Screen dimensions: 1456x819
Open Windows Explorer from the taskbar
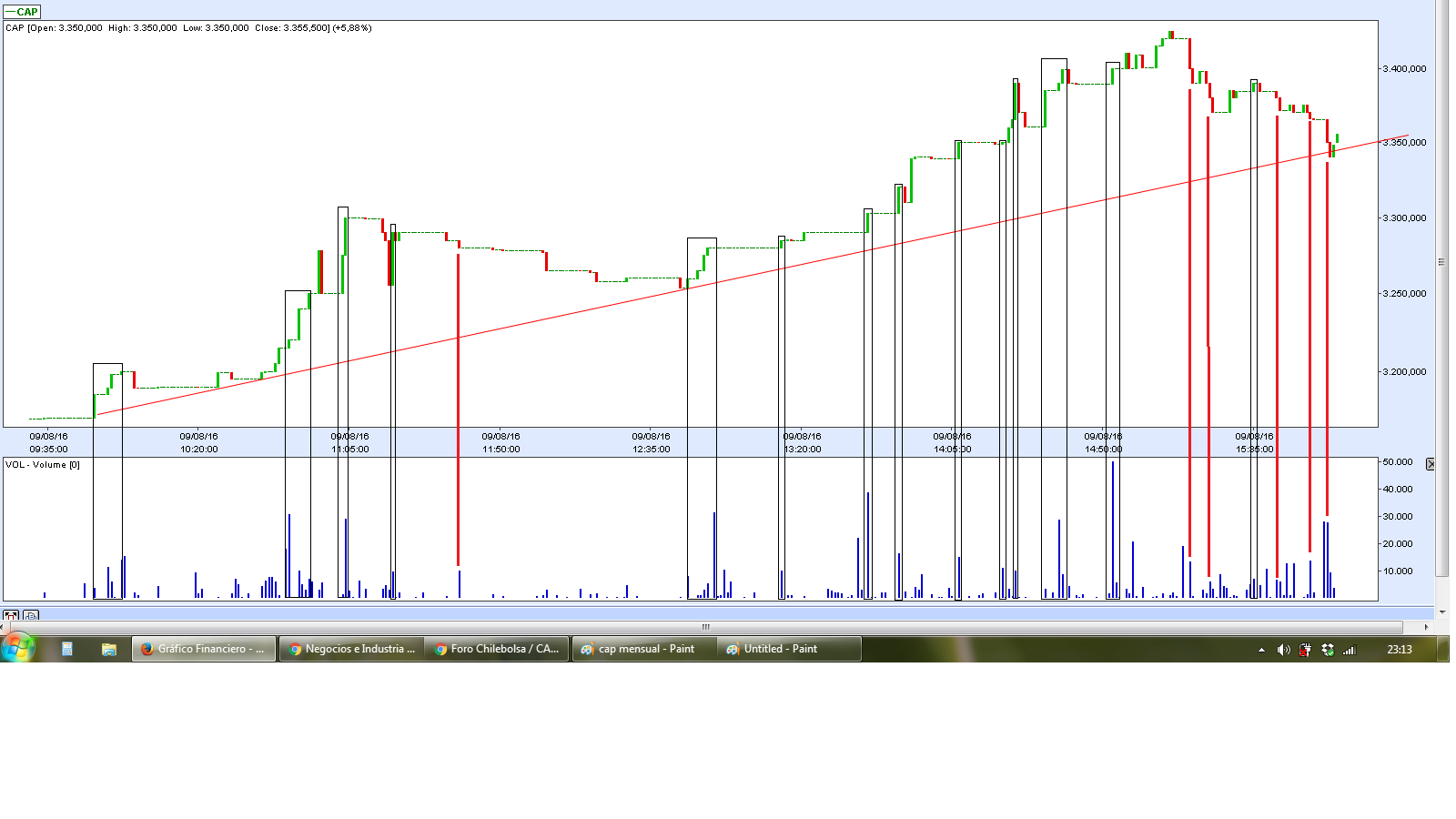click(x=108, y=649)
